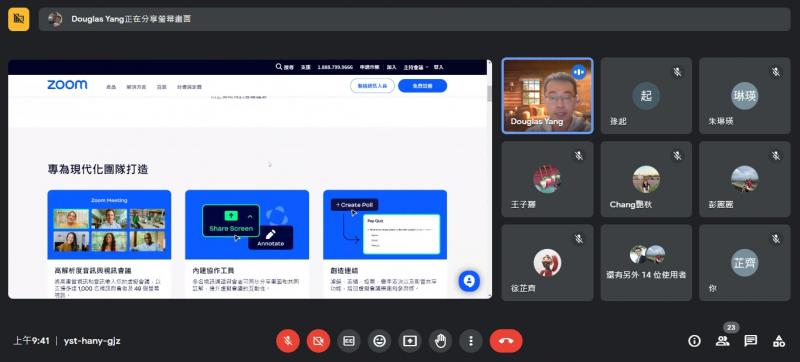This screenshot has width=800, height=362.
Task: Click the Zoom Meeting gallery card image
Action: coord(109,224)
